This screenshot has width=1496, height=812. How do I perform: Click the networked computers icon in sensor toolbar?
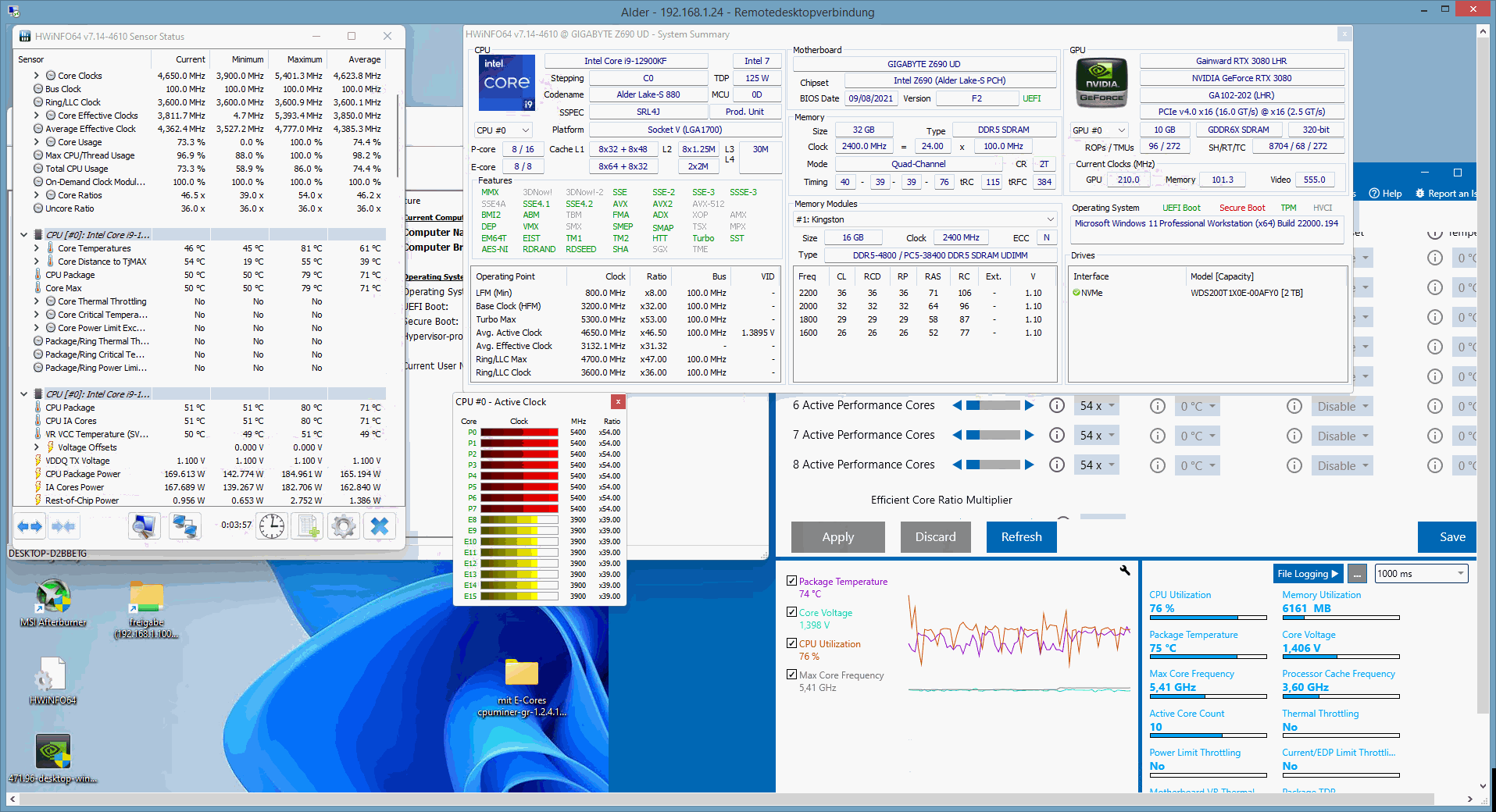[x=185, y=527]
